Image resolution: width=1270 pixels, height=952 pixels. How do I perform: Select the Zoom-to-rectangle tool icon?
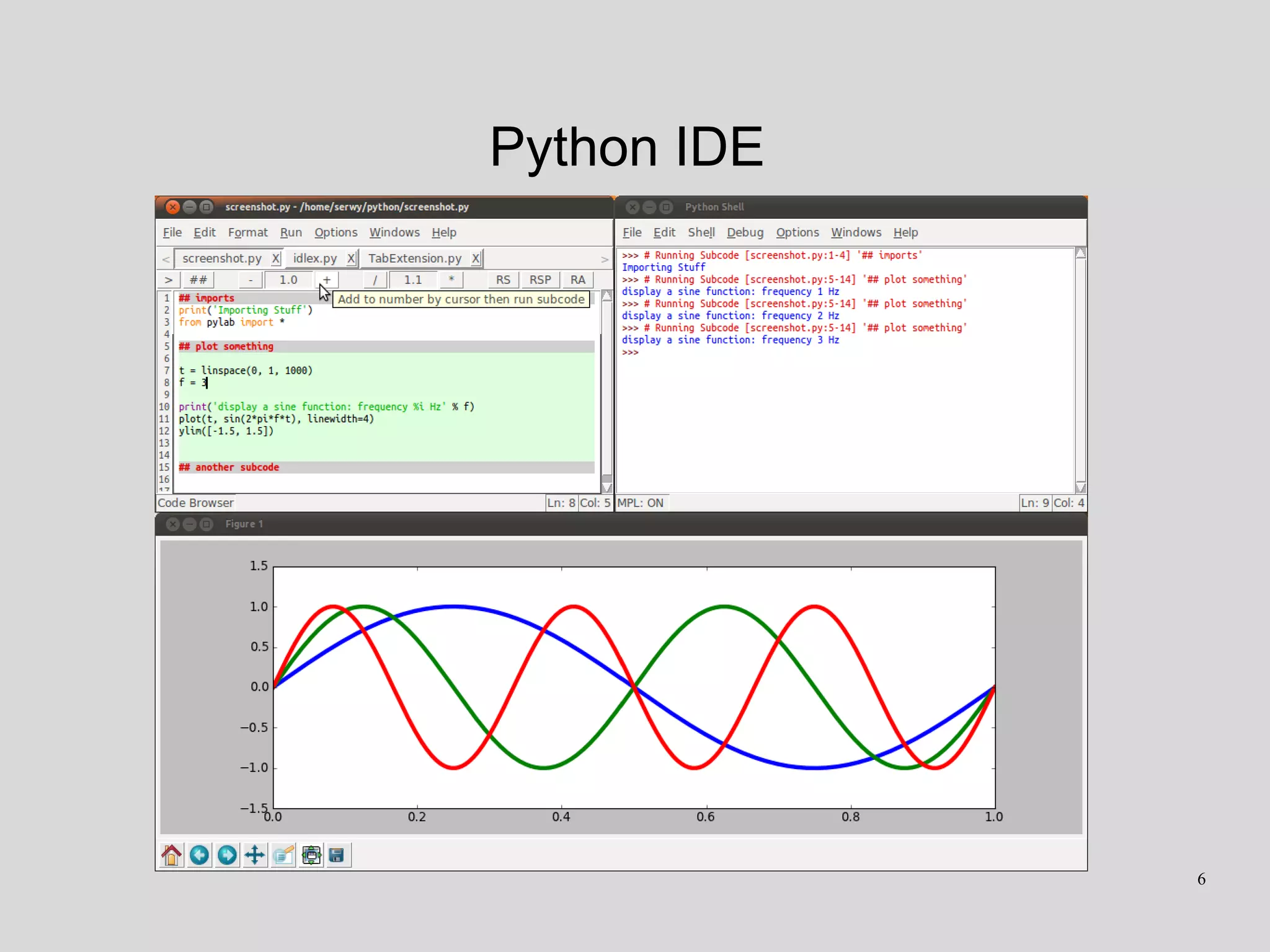click(283, 855)
